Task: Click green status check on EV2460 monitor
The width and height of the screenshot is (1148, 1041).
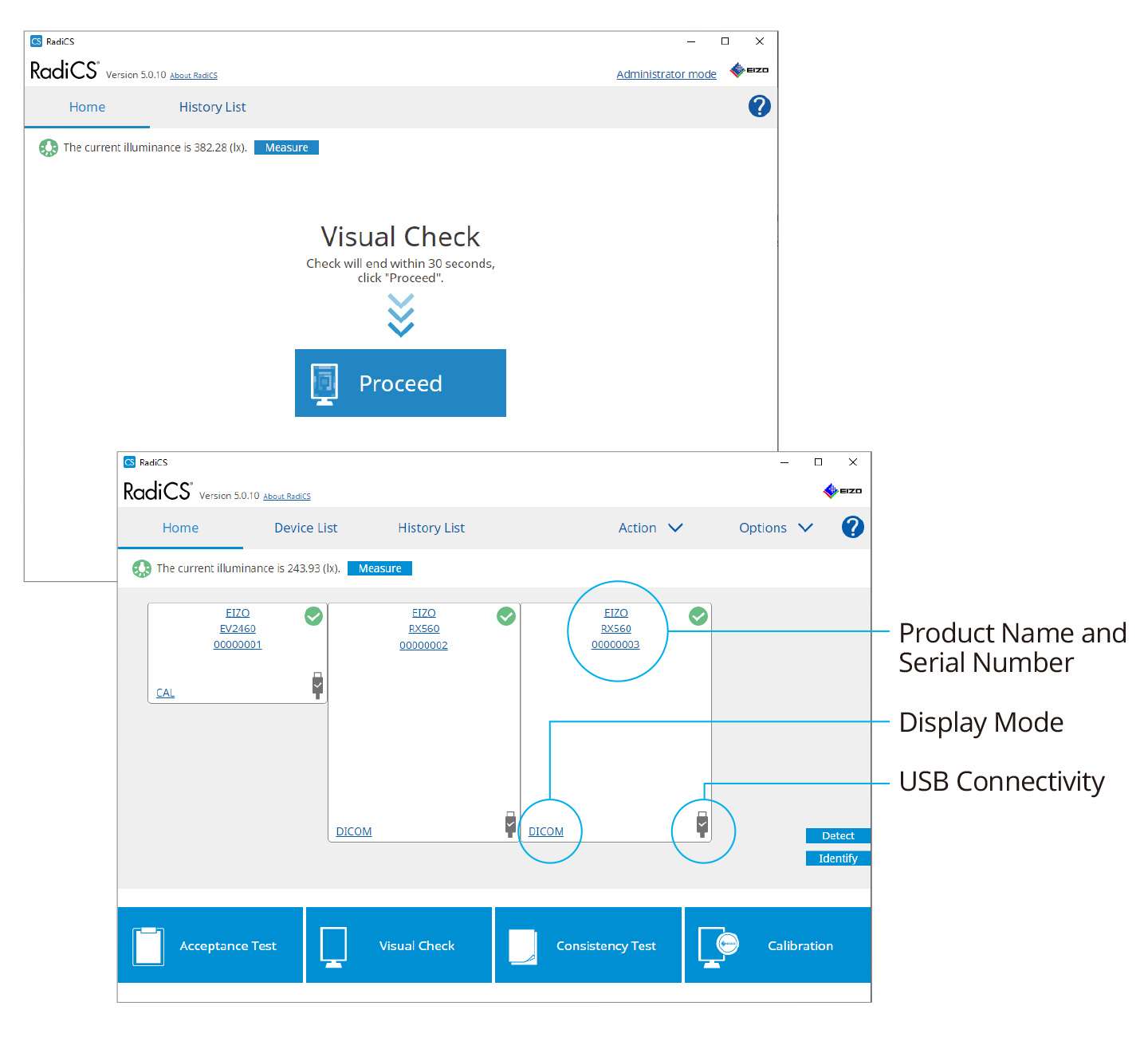Action: pos(314,616)
